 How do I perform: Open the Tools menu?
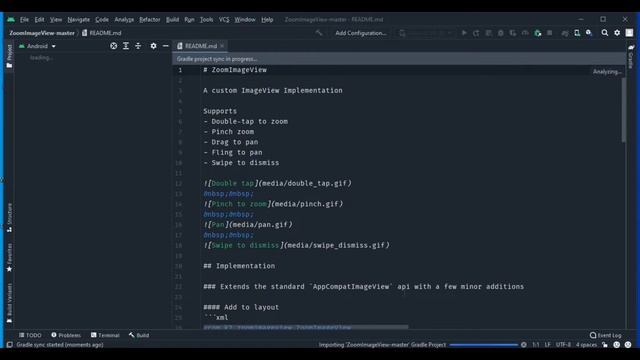tap(207, 20)
